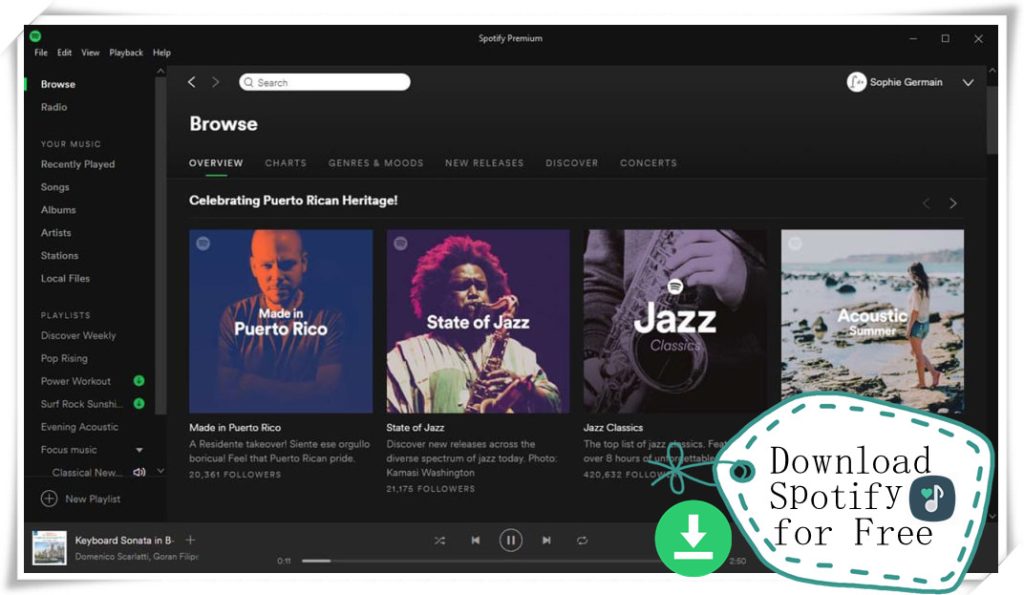Image resolution: width=1024 pixels, height=595 pixels.
Task: Click the Jazz Classics title link
Action: click(x=613, y=428)
